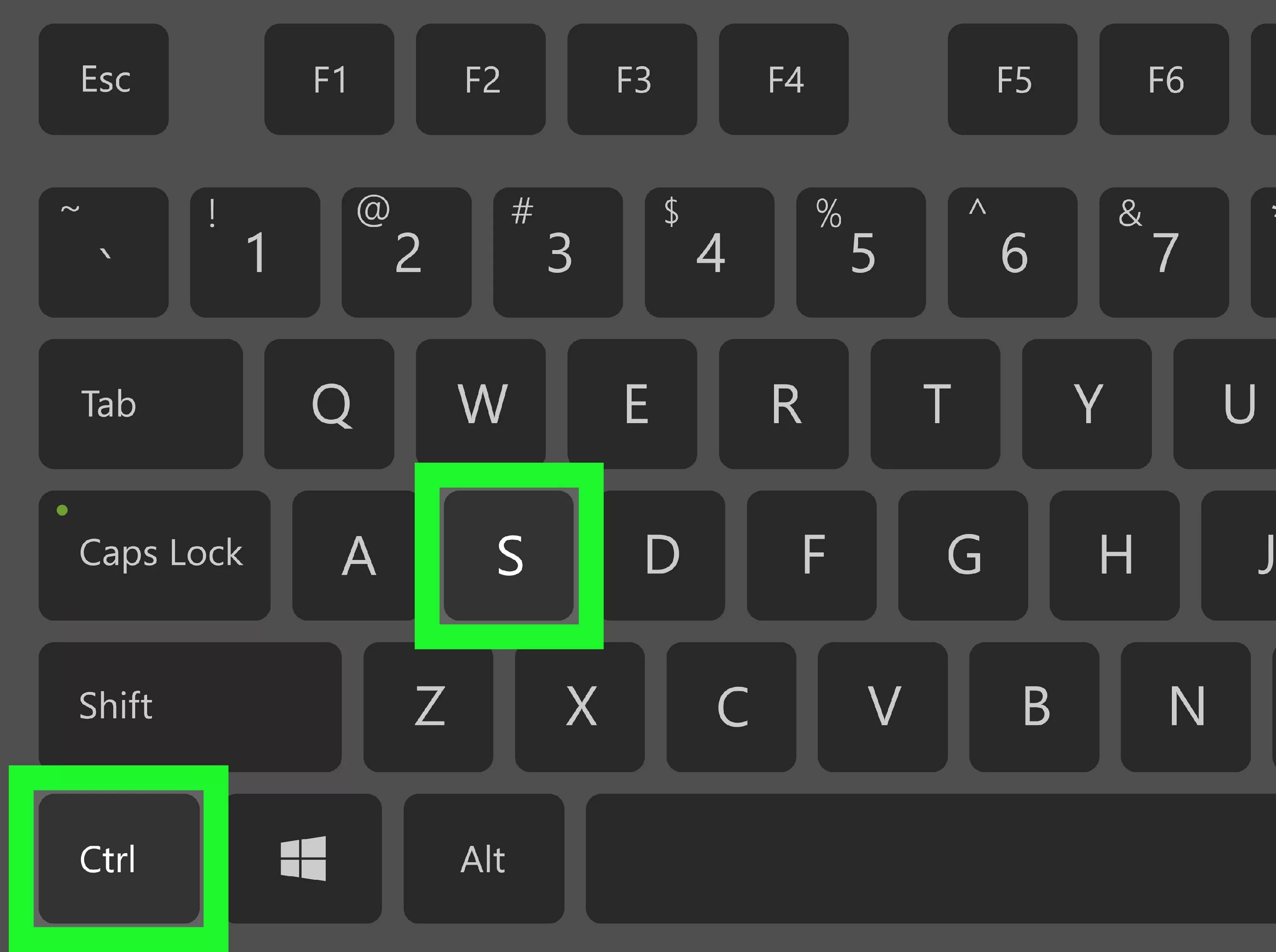1276x952 pixels.
Task: Click the highlighted Ctrl key
Action: pos(119,859)
